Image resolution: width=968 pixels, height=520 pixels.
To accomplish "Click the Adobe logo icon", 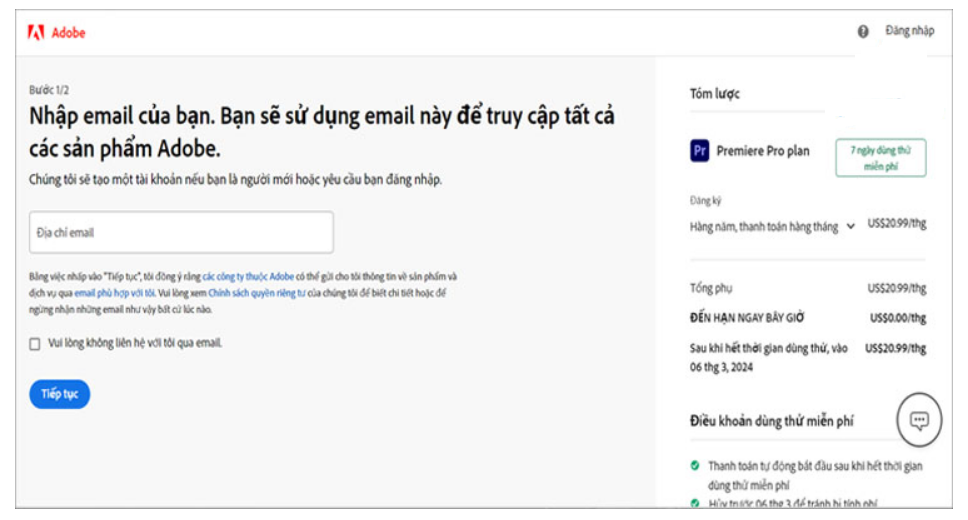I will coord(36,32).
